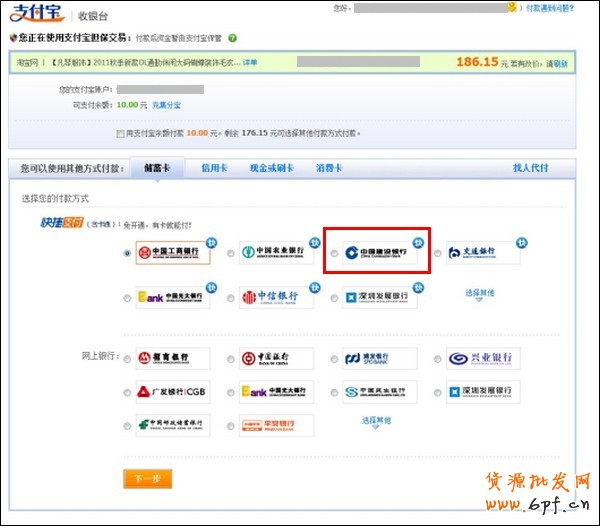Image resolution: width=600 pixels, height=526 pixels.
Task: Tick the 用支付宝余额付款 checkbox
Action: coord(120,132)
